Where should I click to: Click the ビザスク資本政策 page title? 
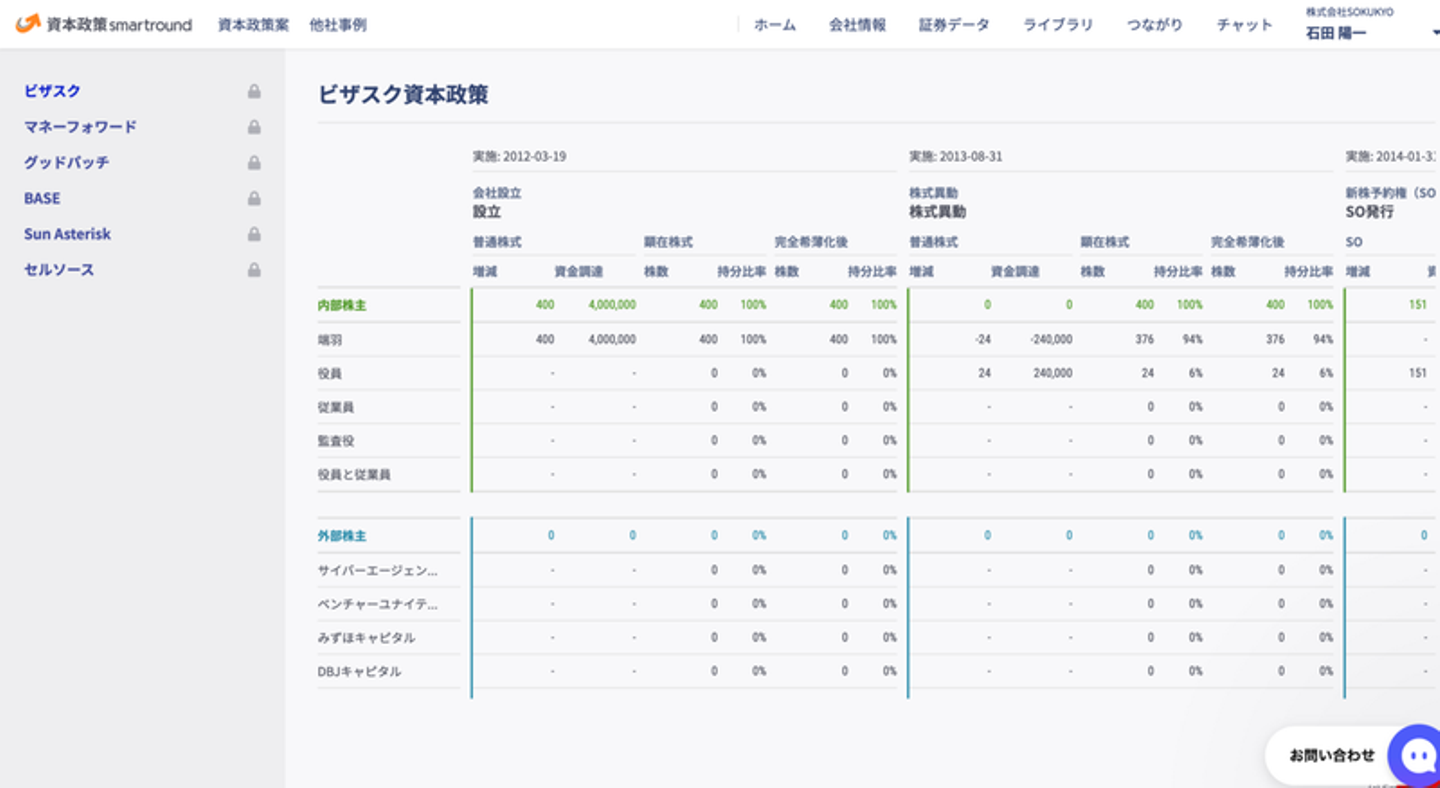[x=403, y=95]
